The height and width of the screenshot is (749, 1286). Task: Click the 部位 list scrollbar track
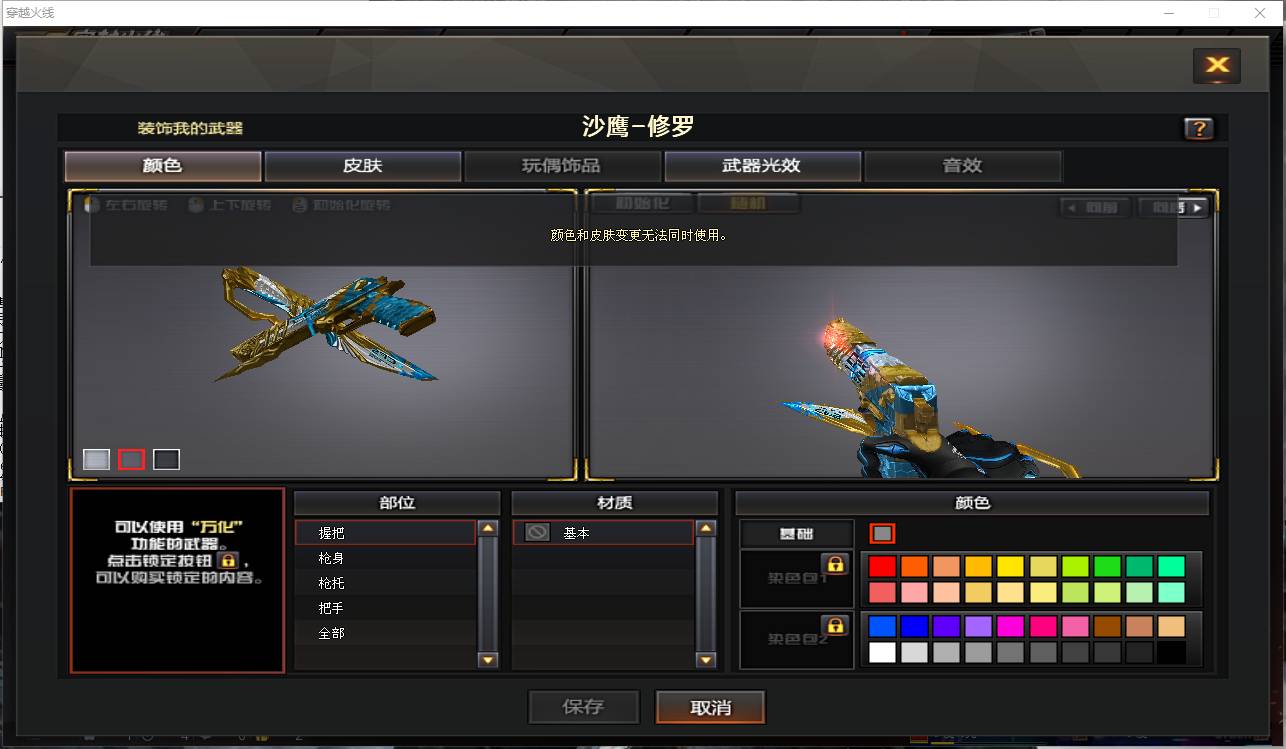(488, 594)
